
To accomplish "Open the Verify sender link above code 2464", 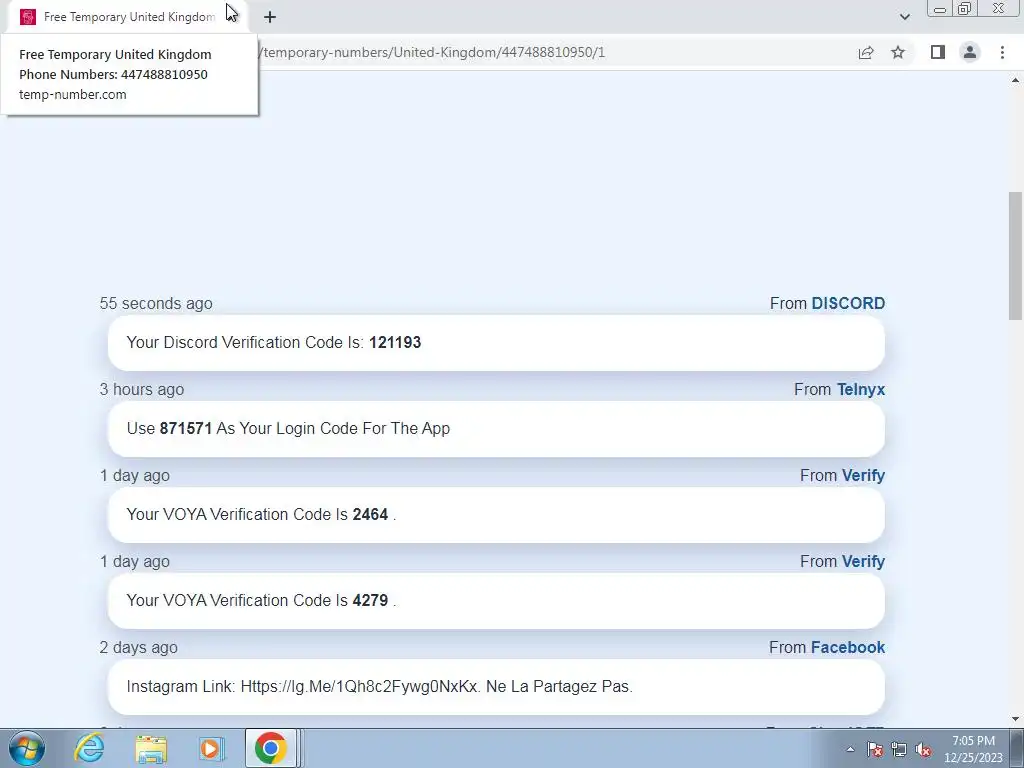I will tap(863, 475).
